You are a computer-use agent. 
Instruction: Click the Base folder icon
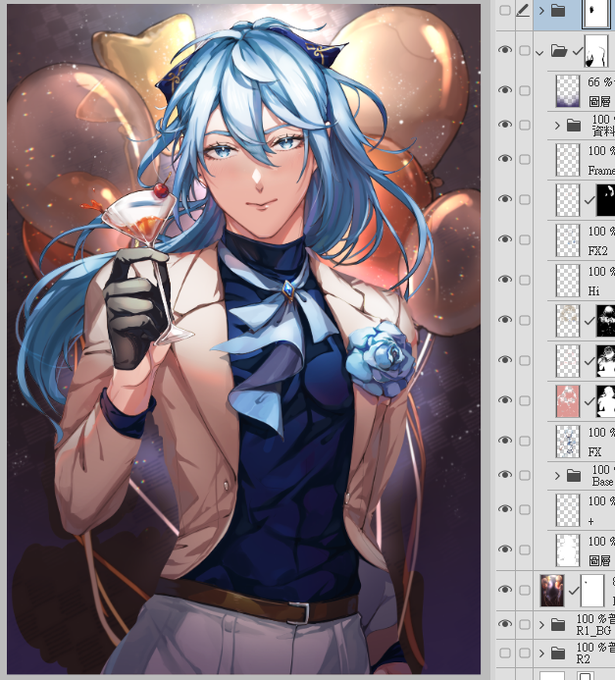(x=574, y=476)
